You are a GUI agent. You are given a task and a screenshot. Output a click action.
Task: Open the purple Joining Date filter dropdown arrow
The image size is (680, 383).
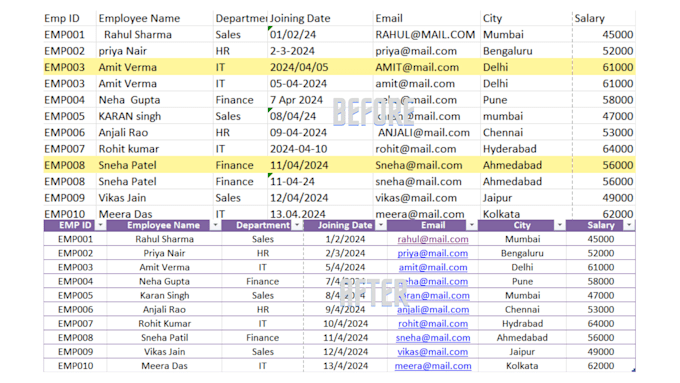coord(381,225)
